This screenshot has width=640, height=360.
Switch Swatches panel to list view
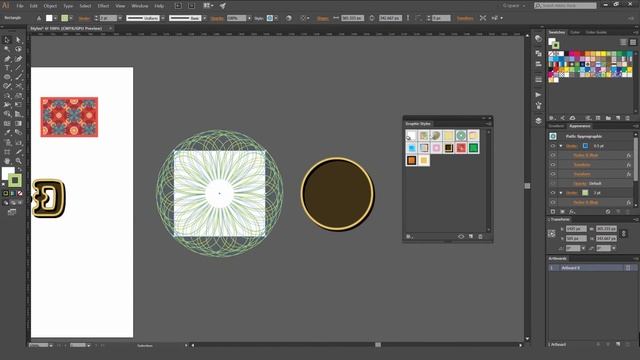[x=623, y=42]
